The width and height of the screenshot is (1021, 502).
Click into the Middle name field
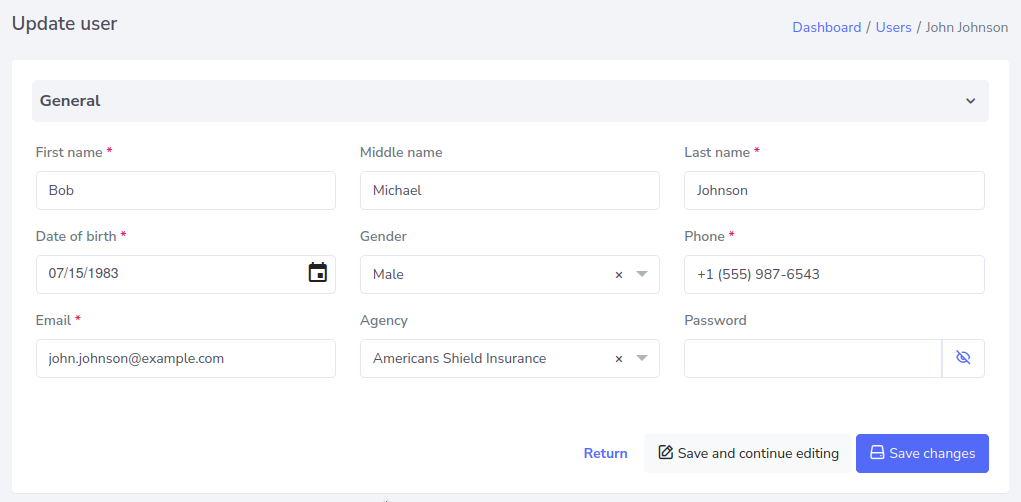point(509,190)
